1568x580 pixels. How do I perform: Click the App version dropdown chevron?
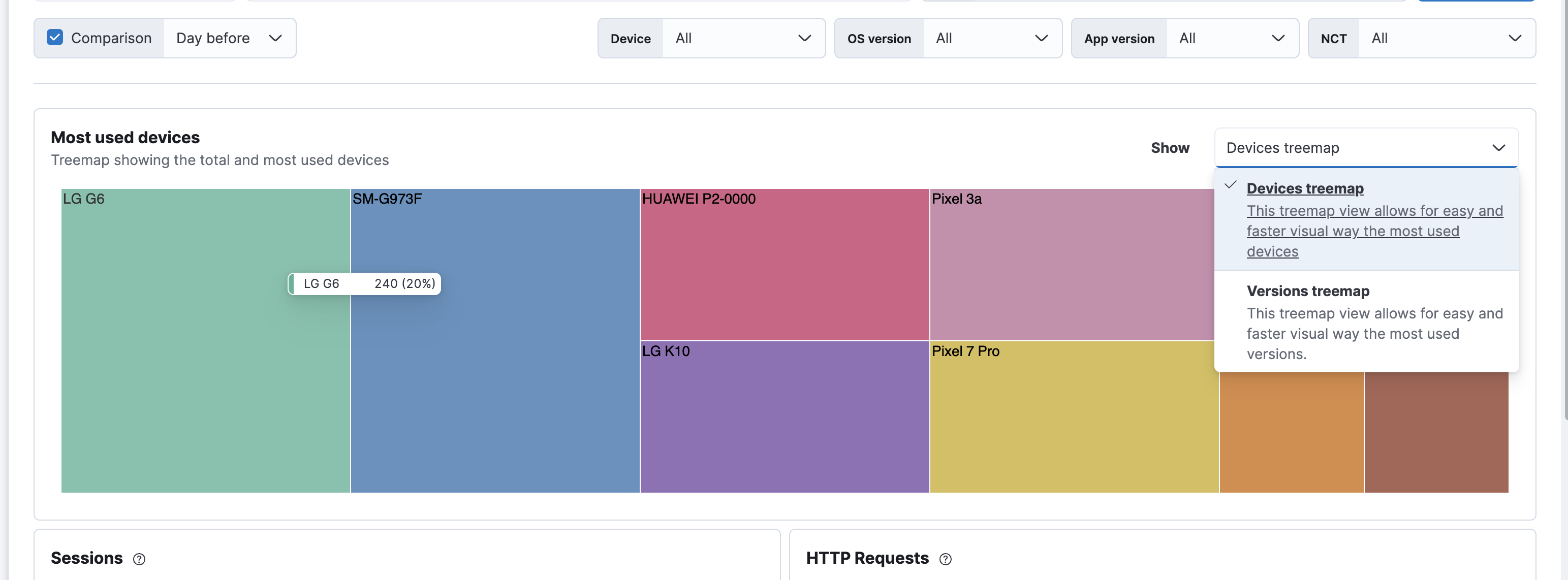[x=1278, y=38]
